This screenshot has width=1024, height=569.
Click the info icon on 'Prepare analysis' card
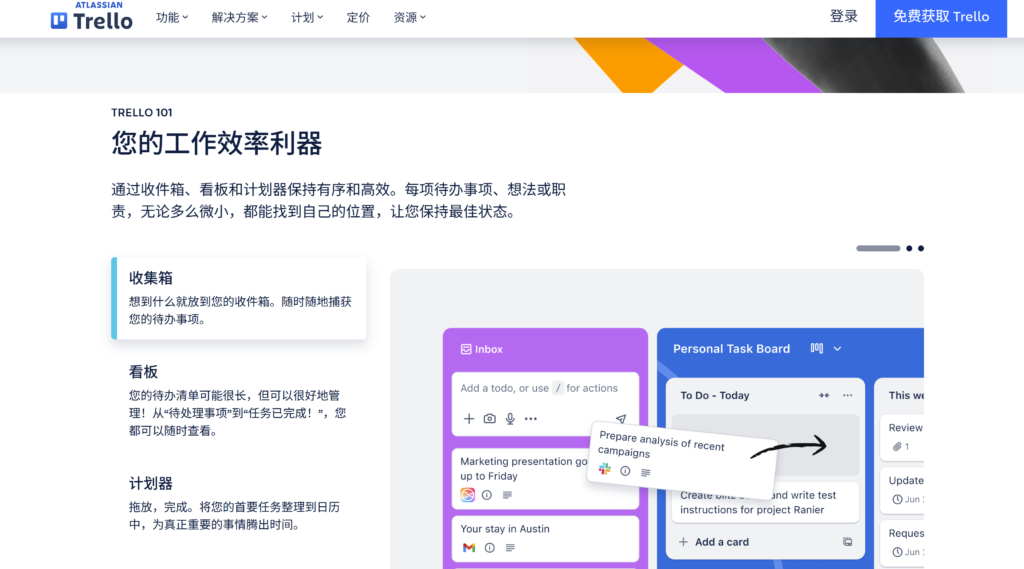(x=625, y=471)
